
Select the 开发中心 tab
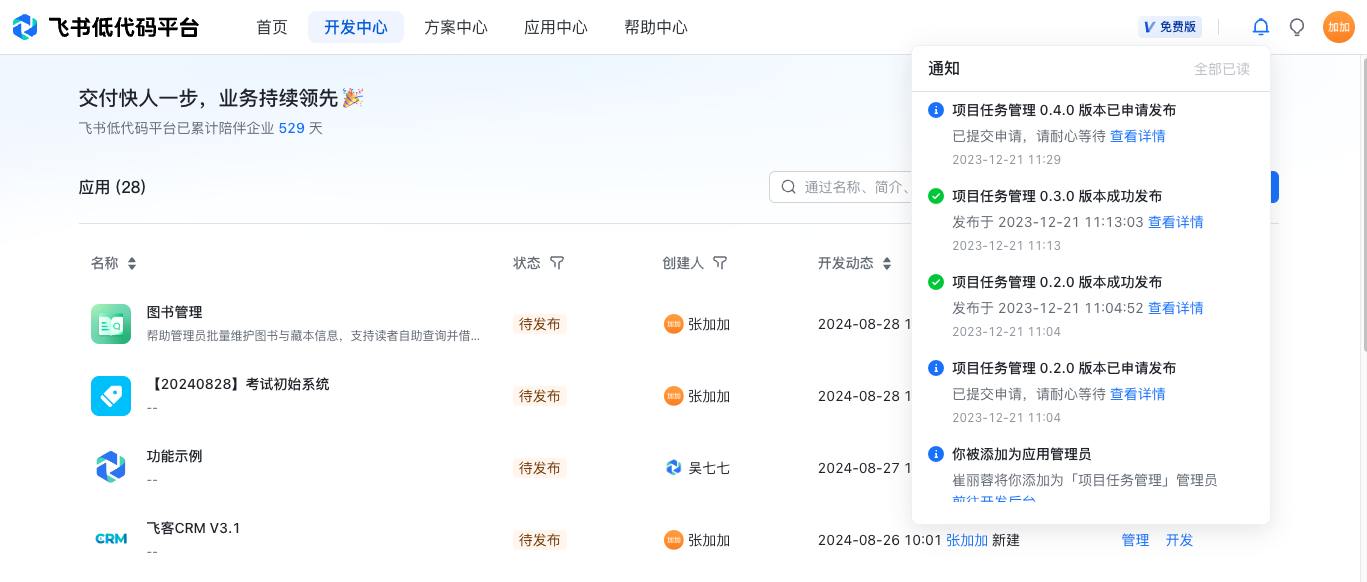(356, 27)
